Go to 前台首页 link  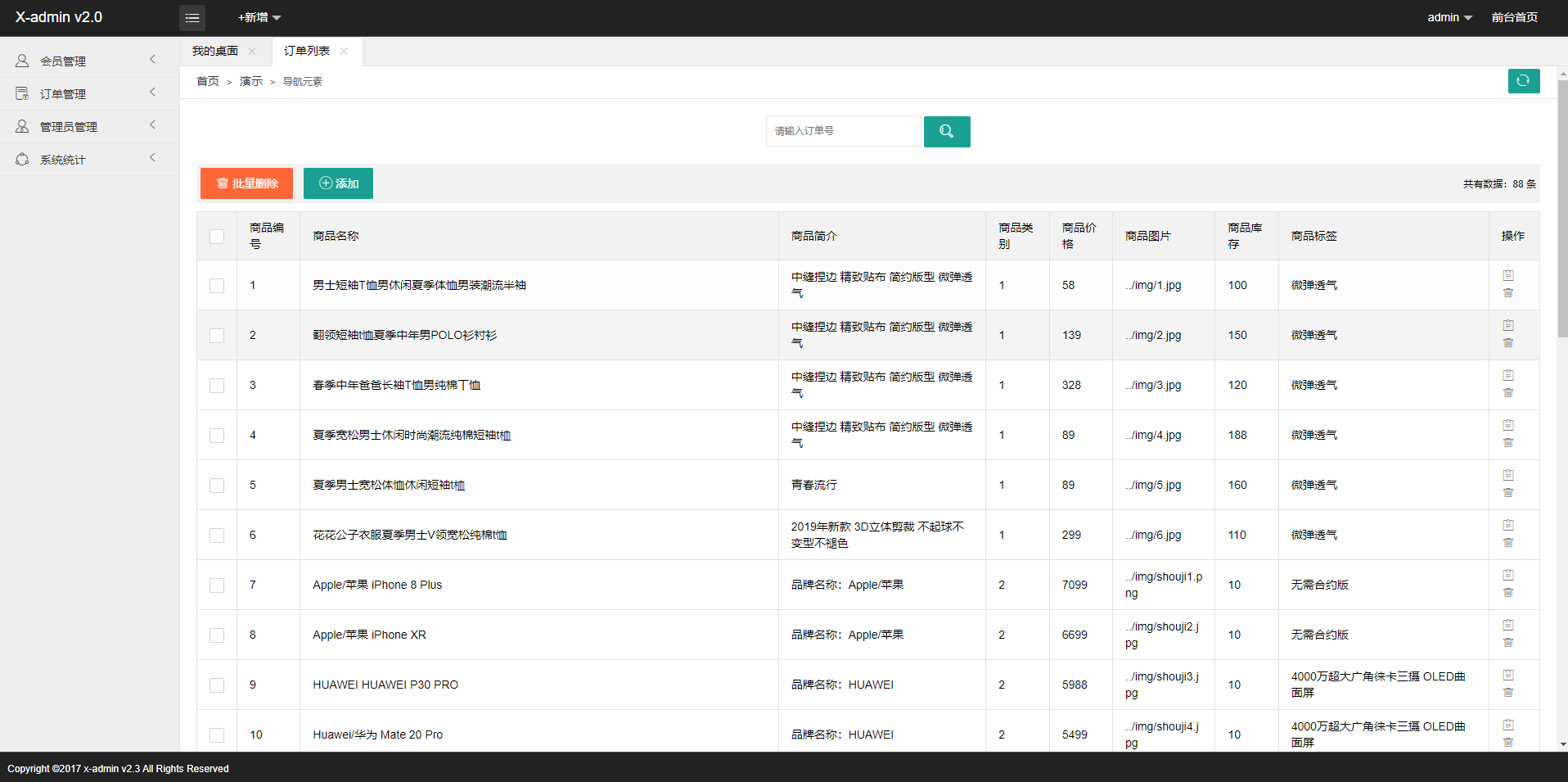tap(1514, 17)
